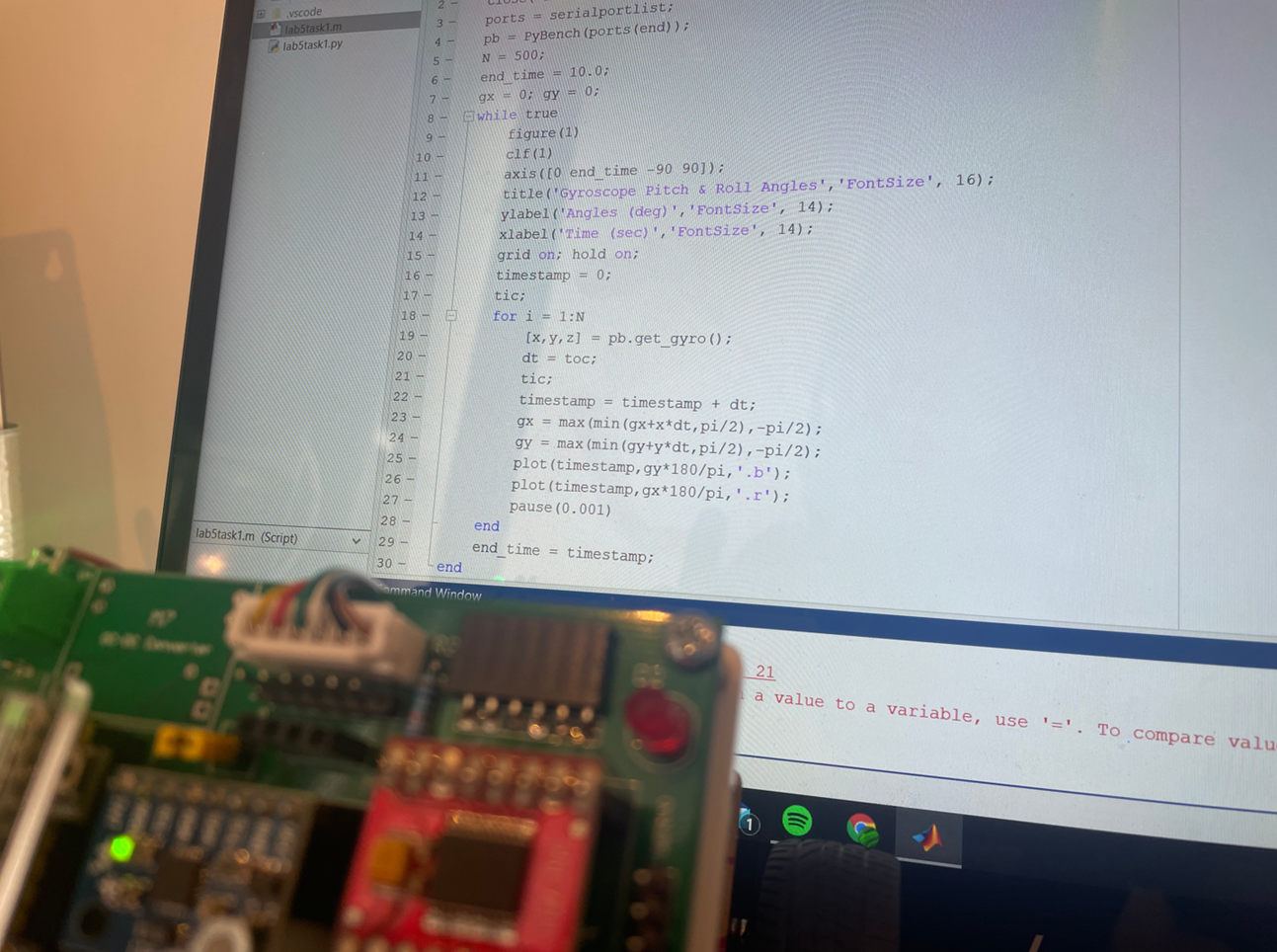1277x952 pixels.
Task: Select lab5task1.m in the file list
Action: coord(314,28)
